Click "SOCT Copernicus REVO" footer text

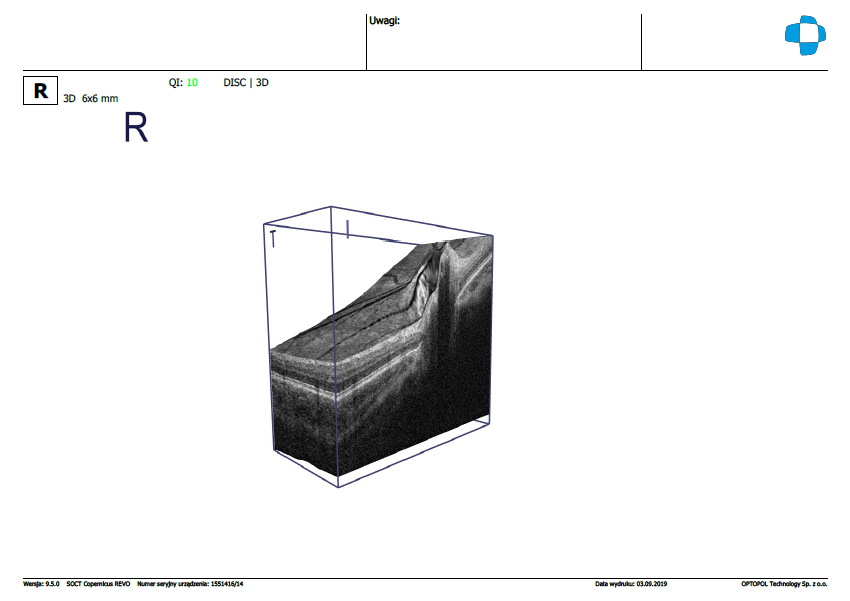[x=98, y=584]
